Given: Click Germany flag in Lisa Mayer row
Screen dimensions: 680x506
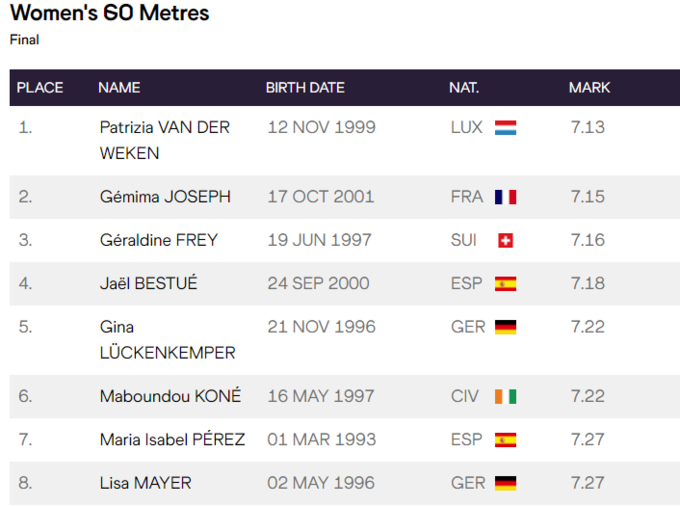Looking at the screenshot, I should 505,483.
